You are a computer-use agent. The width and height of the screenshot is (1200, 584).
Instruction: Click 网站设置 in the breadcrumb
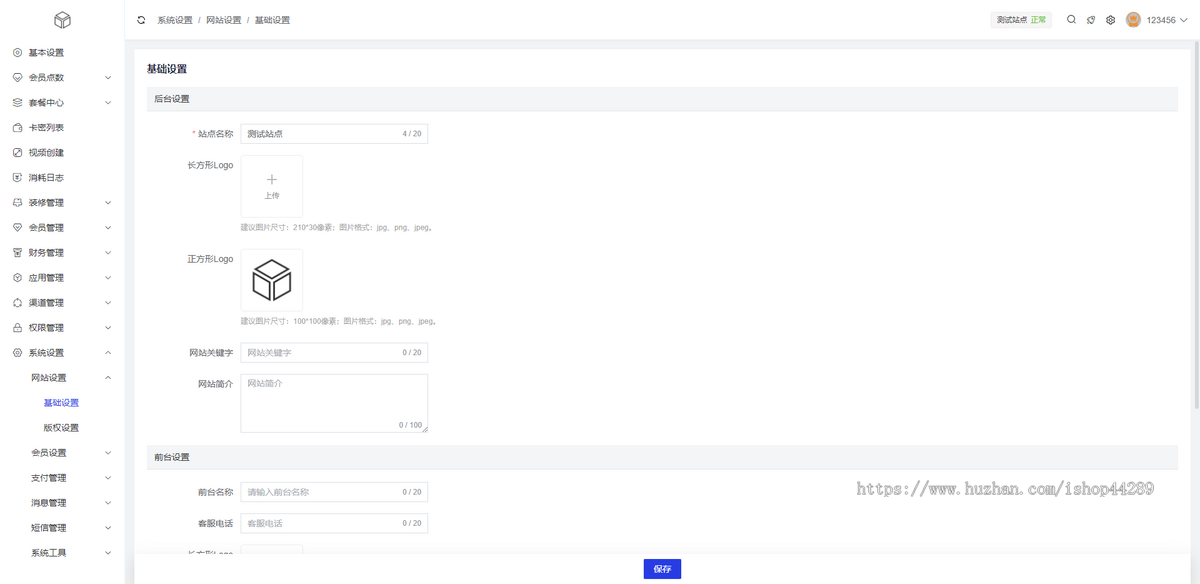(x=223, y=20)
